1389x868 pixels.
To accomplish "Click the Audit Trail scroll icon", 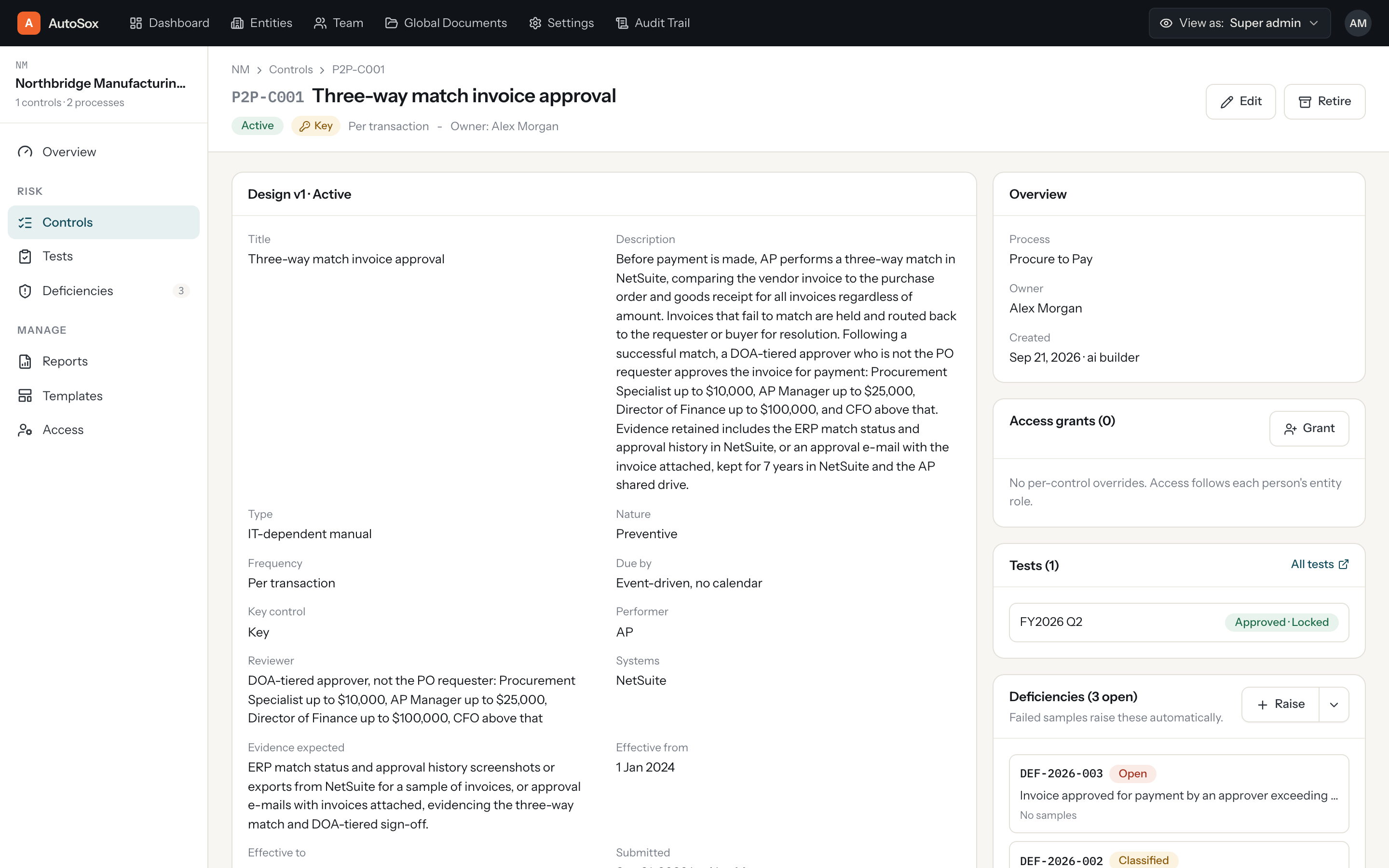I will tap(622, 23).
